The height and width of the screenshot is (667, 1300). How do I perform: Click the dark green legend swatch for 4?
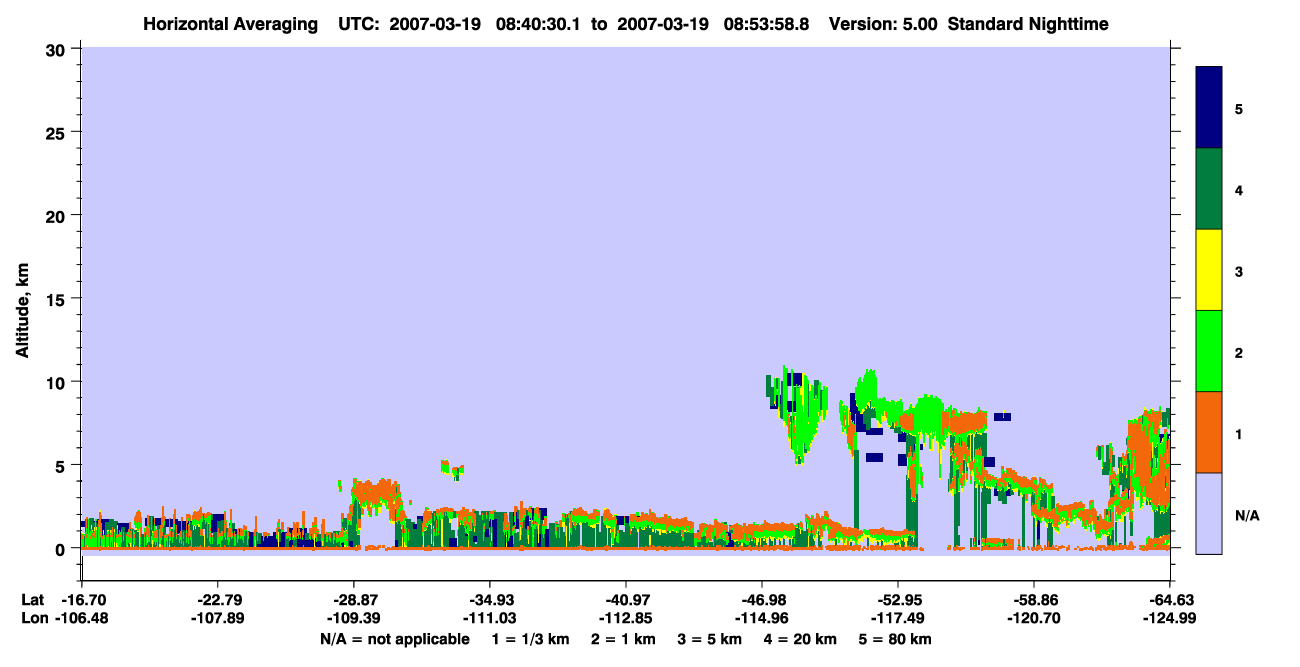pyautogui.click(x=1209, y=189)
